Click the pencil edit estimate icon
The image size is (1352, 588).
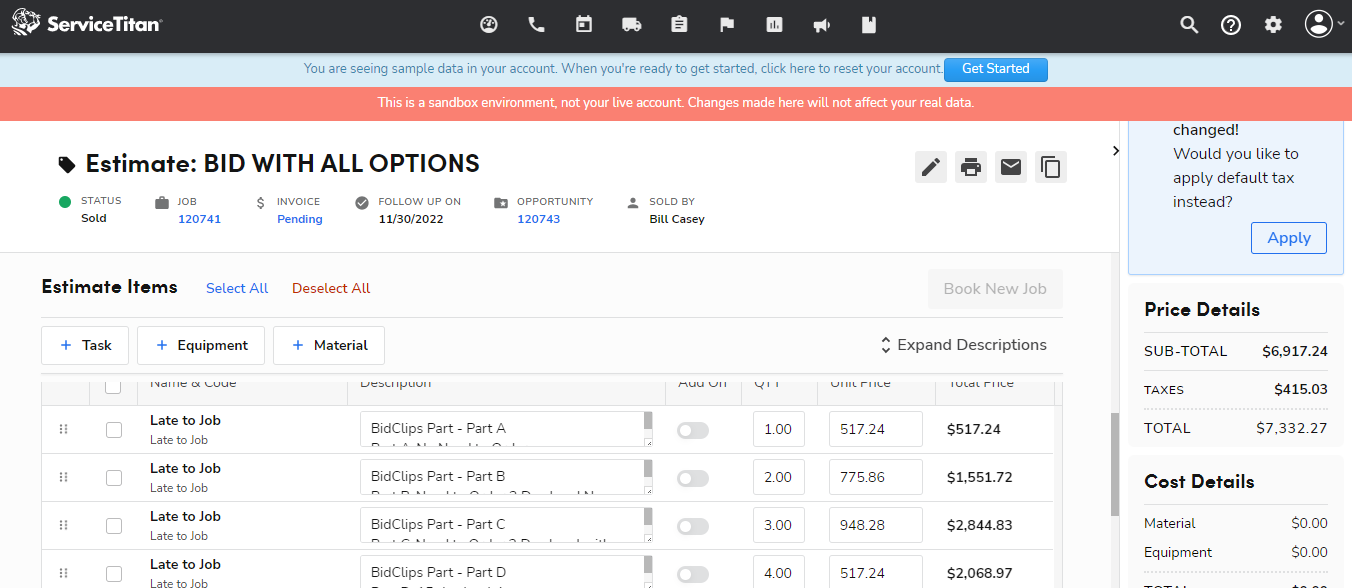tap(931, 167)
